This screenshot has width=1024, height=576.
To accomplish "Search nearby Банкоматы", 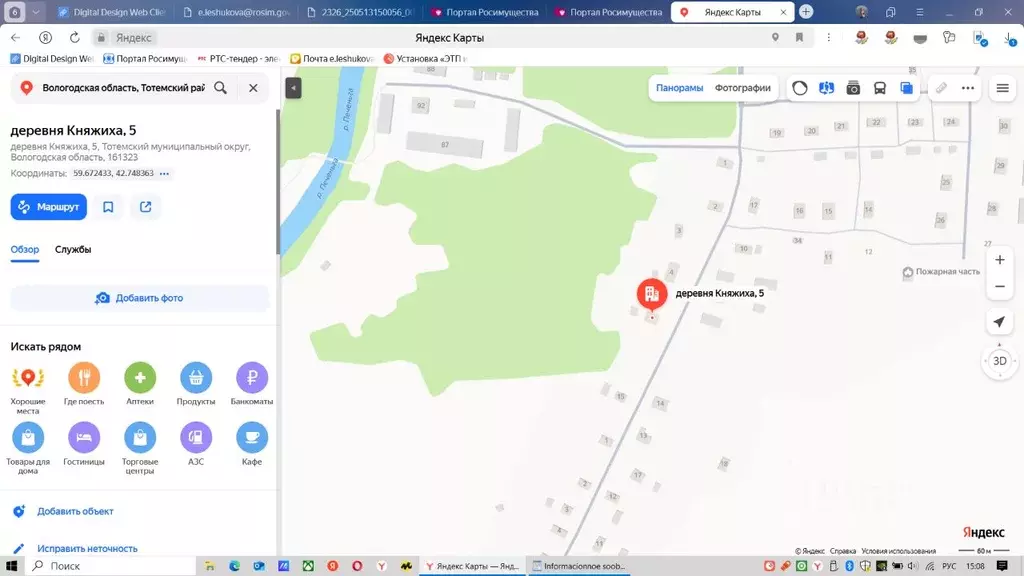I will [x=251, y=384].
